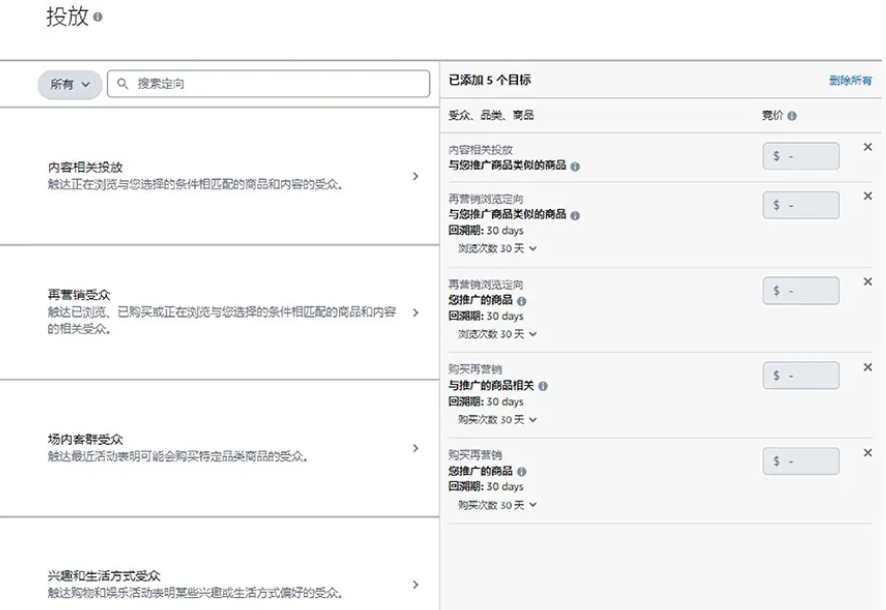Open 浏览次数 30 天 dropdown under 您推广的商品
This screenshot has width=886, height=610.
497,334
